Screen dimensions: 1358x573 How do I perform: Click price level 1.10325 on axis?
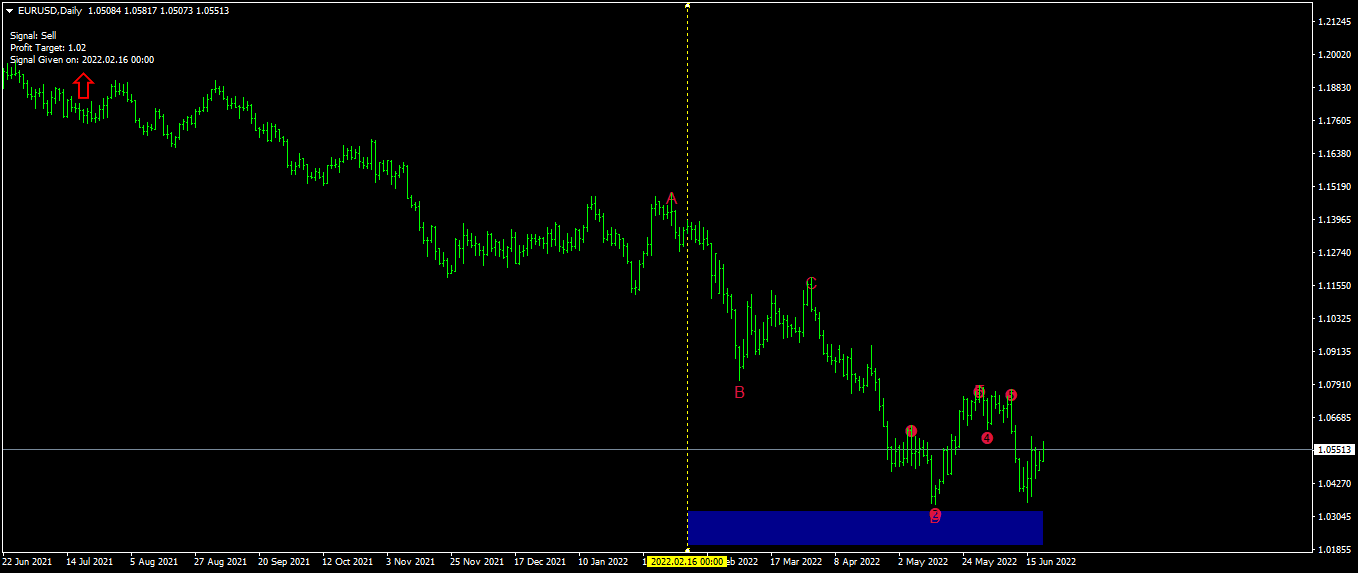1335,319
